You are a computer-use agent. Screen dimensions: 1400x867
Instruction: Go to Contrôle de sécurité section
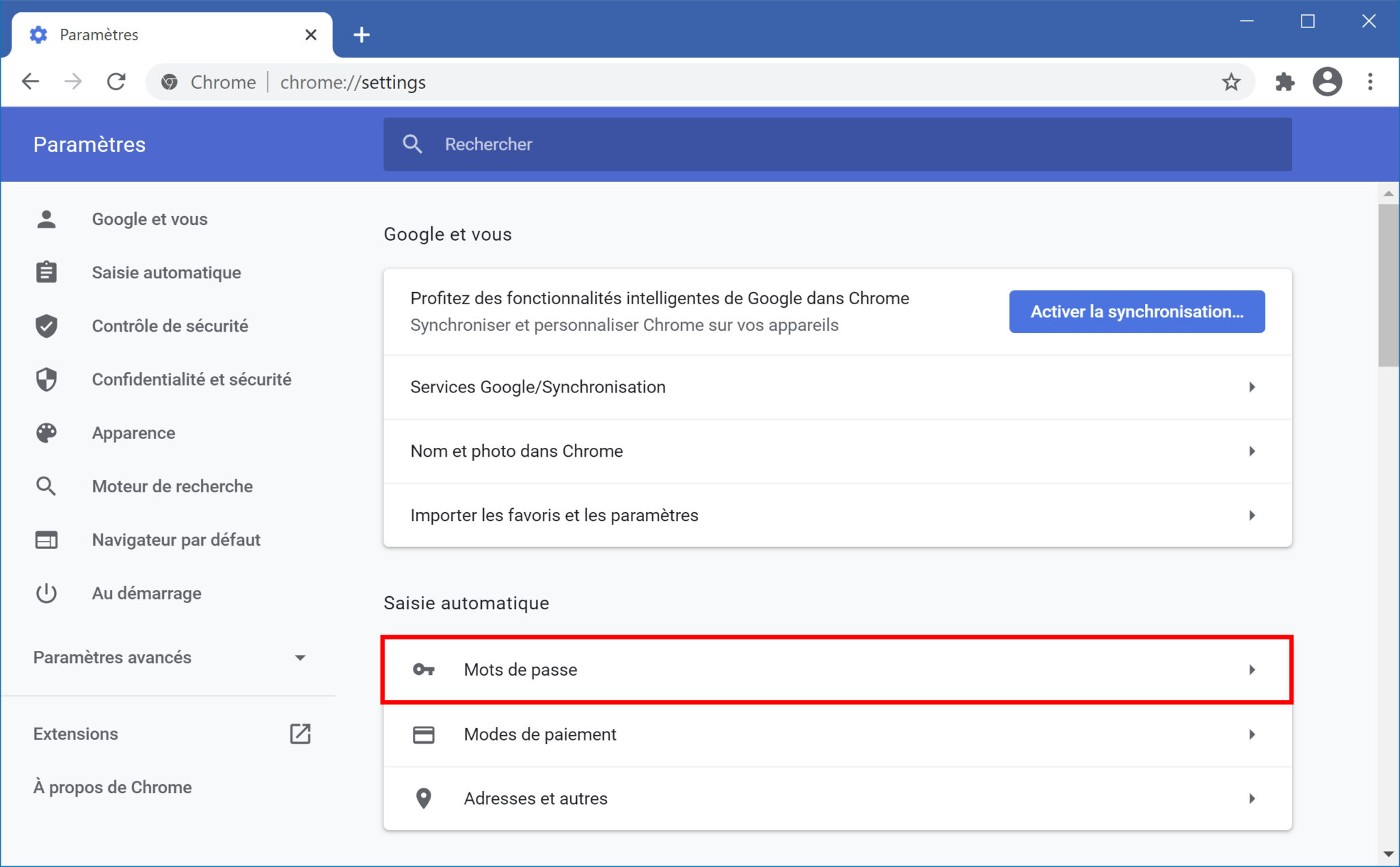click(x=170, y=325)
